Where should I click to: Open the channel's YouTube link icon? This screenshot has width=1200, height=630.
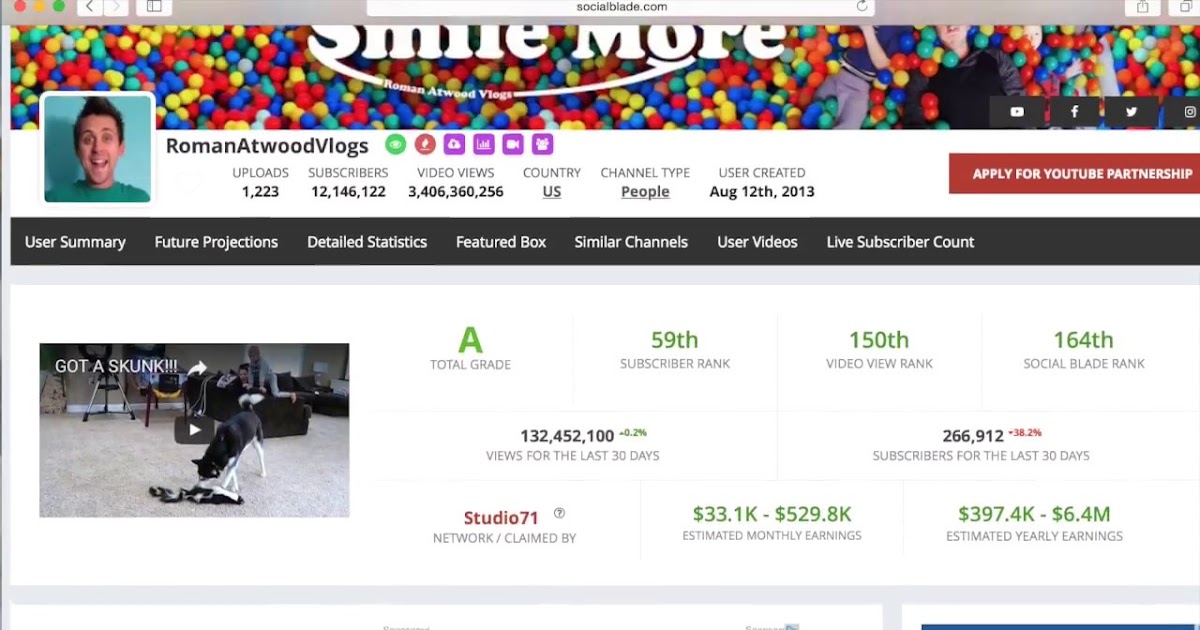[x=1017, y=112]
